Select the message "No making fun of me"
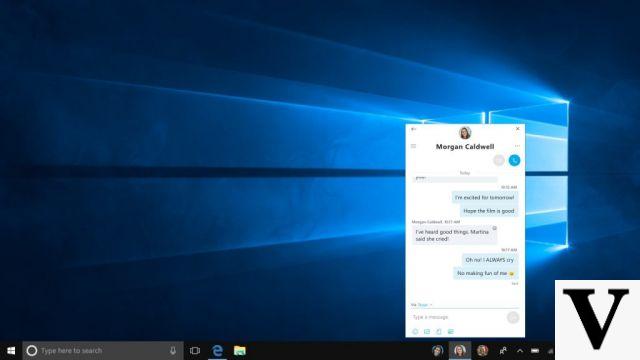Screen dimensions: 640x360 [486, 273]
